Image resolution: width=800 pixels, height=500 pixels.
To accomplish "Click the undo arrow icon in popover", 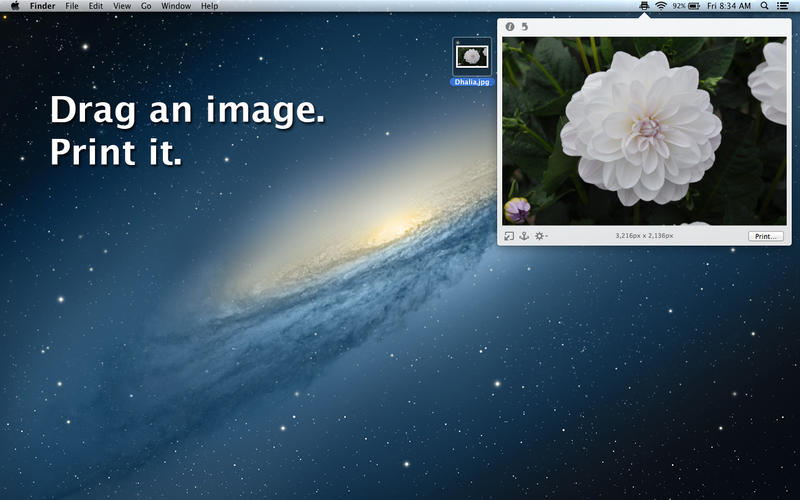I will 523,27.
